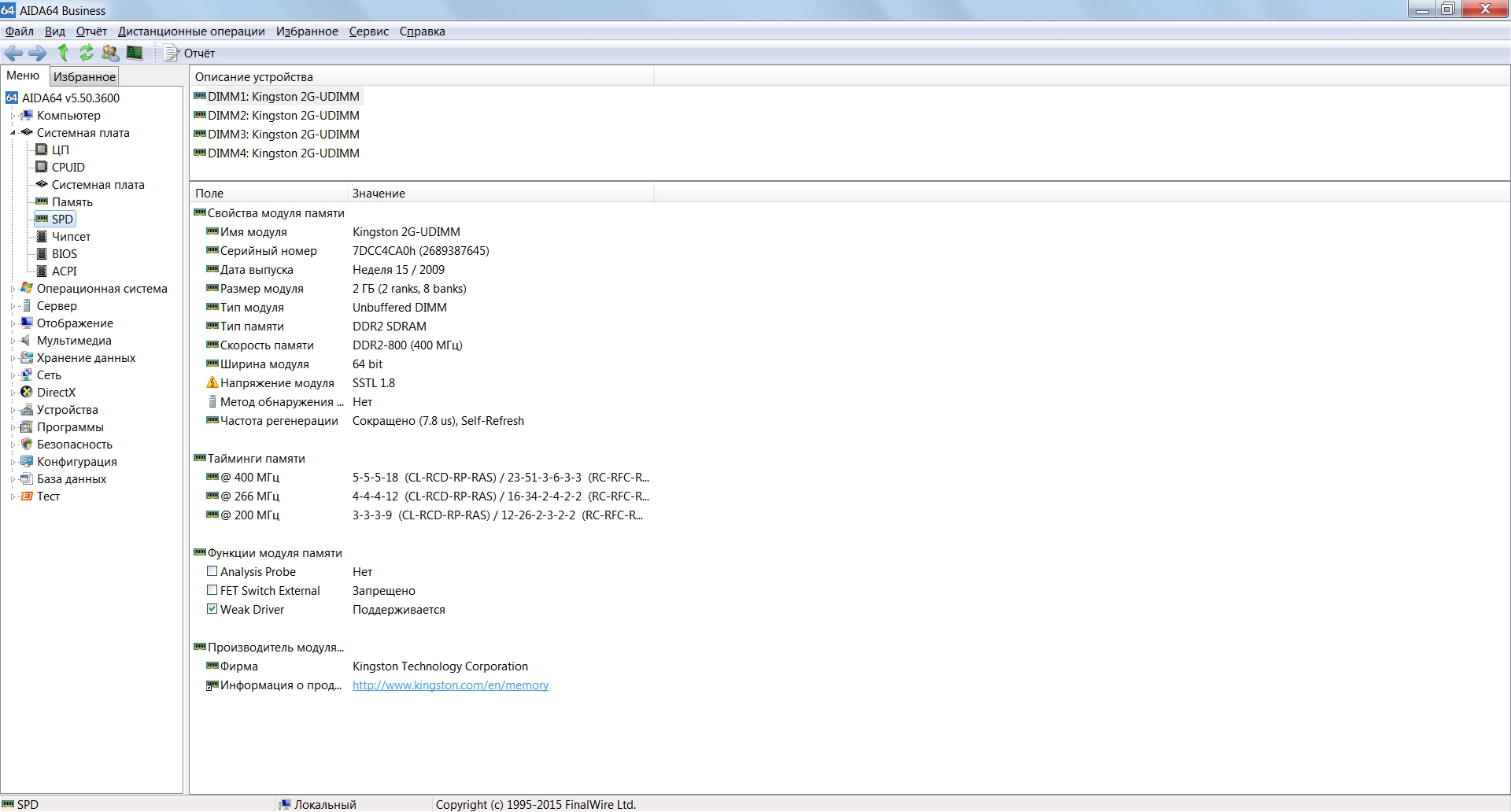Open the Вид menu

click(55, 31)
